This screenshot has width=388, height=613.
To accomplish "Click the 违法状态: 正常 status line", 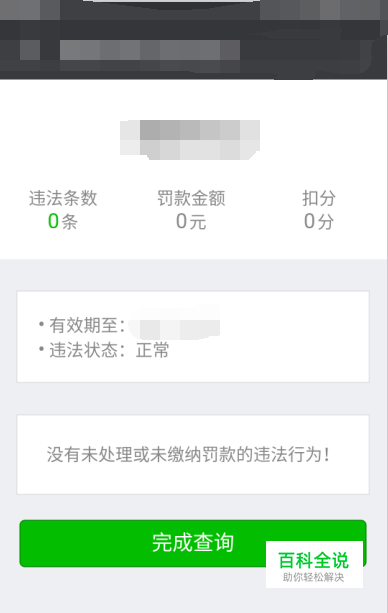I will (104, 350).
